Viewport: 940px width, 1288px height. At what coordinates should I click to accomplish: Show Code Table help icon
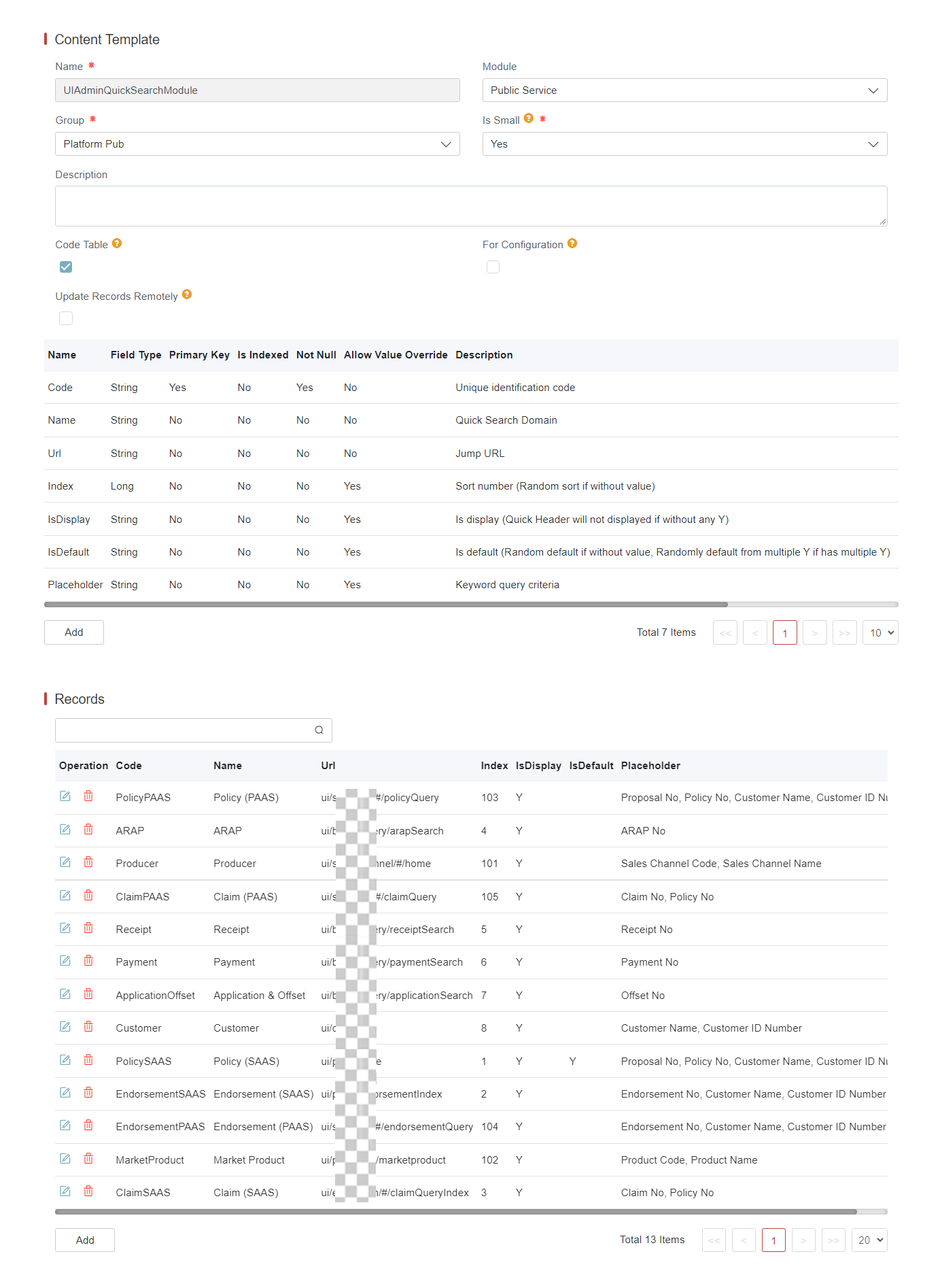click(x=117, y=243)
